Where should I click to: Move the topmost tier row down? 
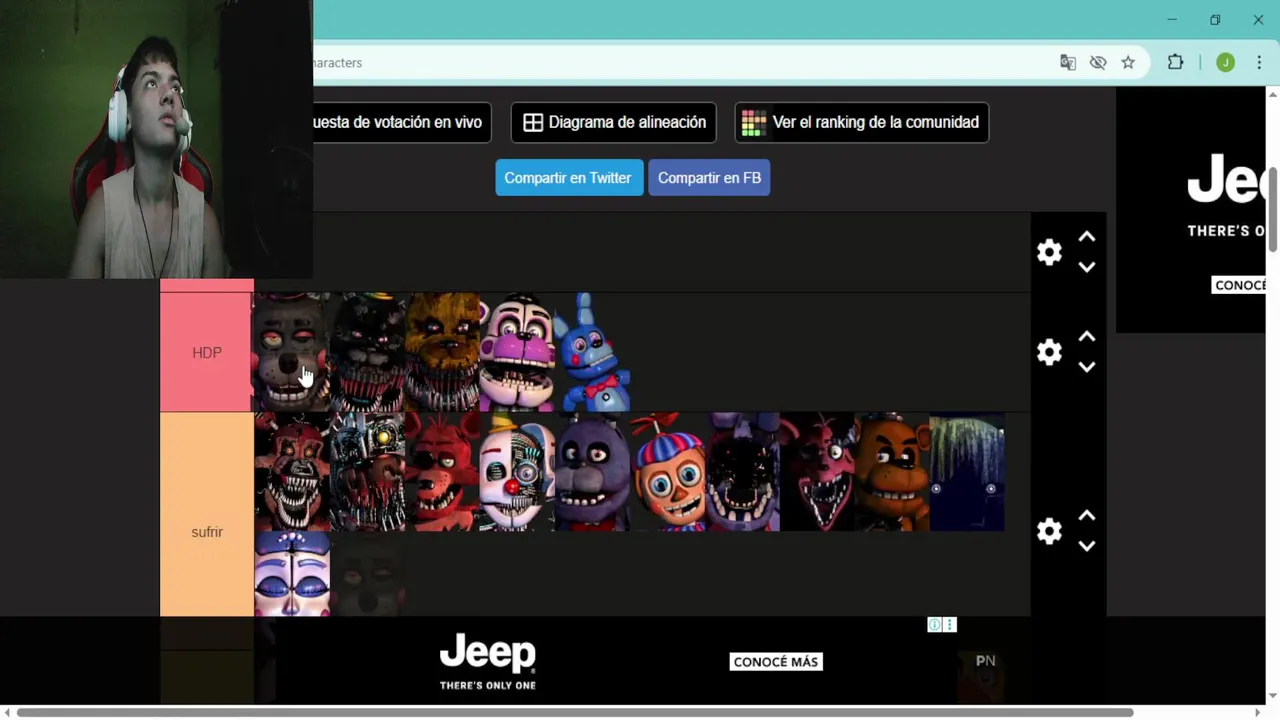tap(1087, 267)
